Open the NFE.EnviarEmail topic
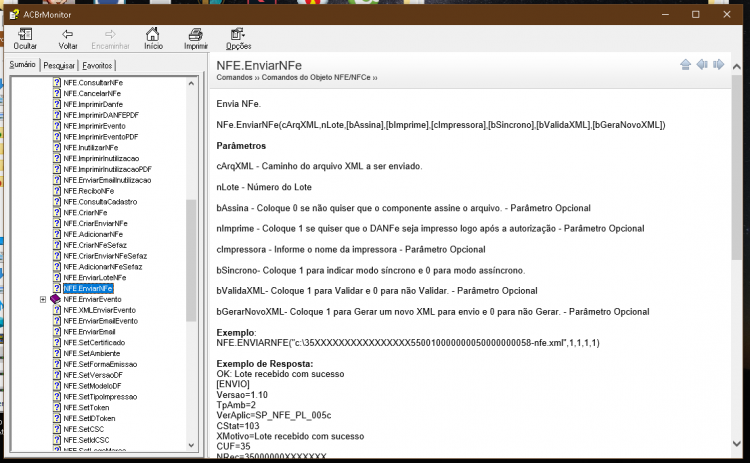The width and height of the screenshot is (750, 463). (x=89, y=332)
